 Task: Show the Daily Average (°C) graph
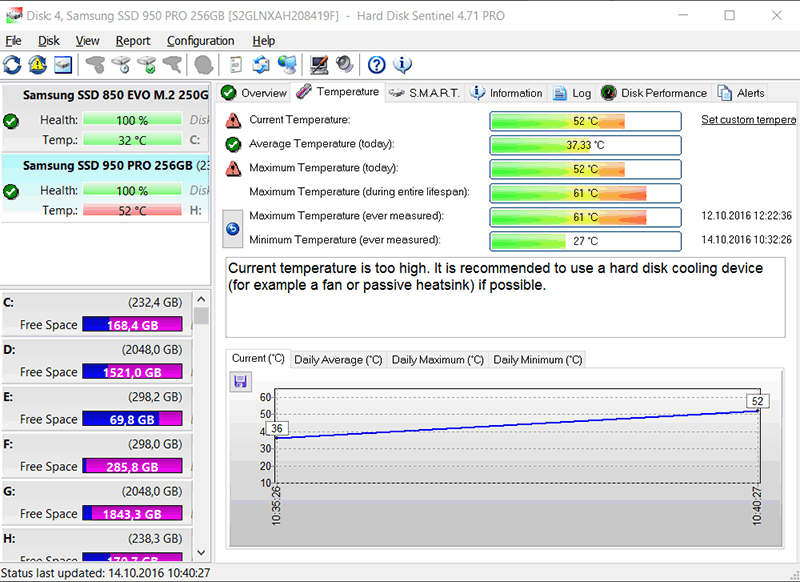click(x=338, y=360)
